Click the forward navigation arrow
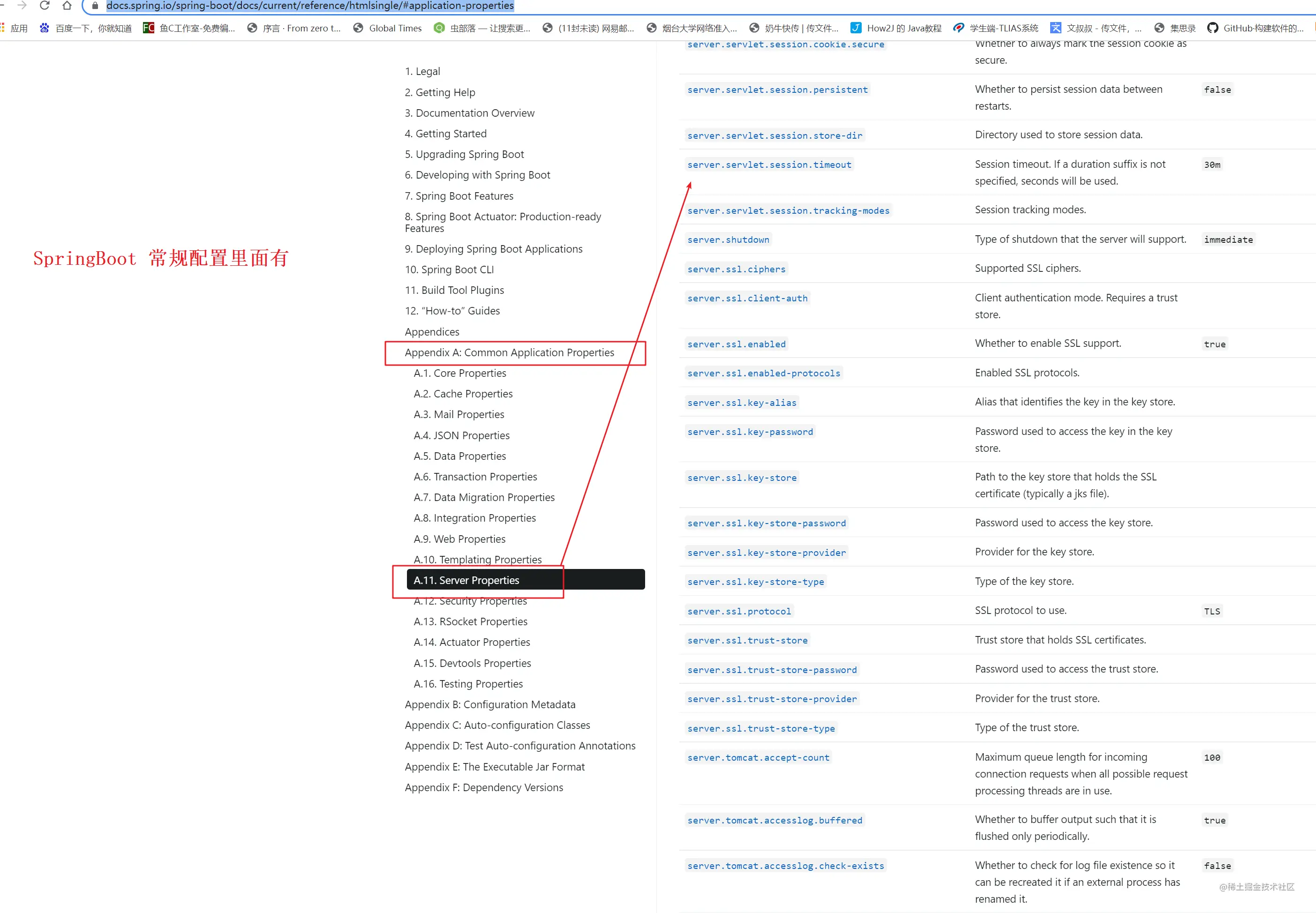 click(x=22, y=6)
